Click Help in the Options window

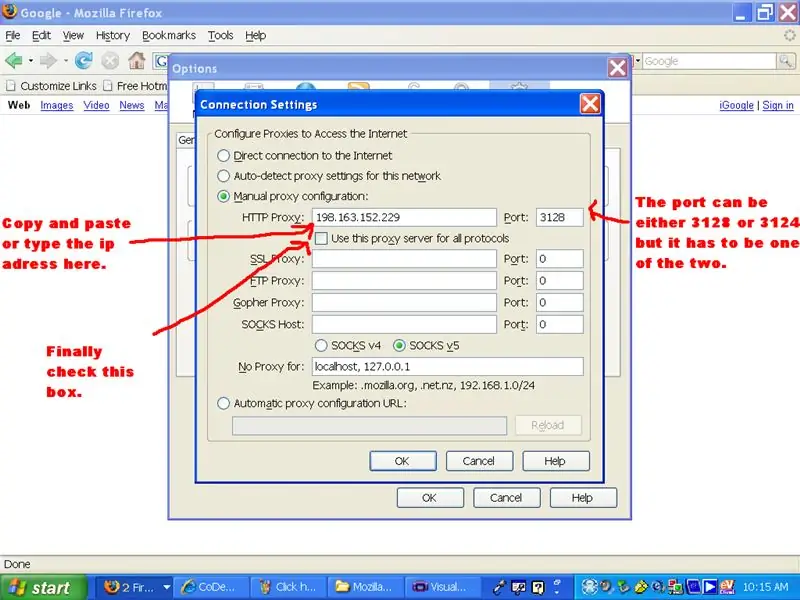(x=583, y=497)
